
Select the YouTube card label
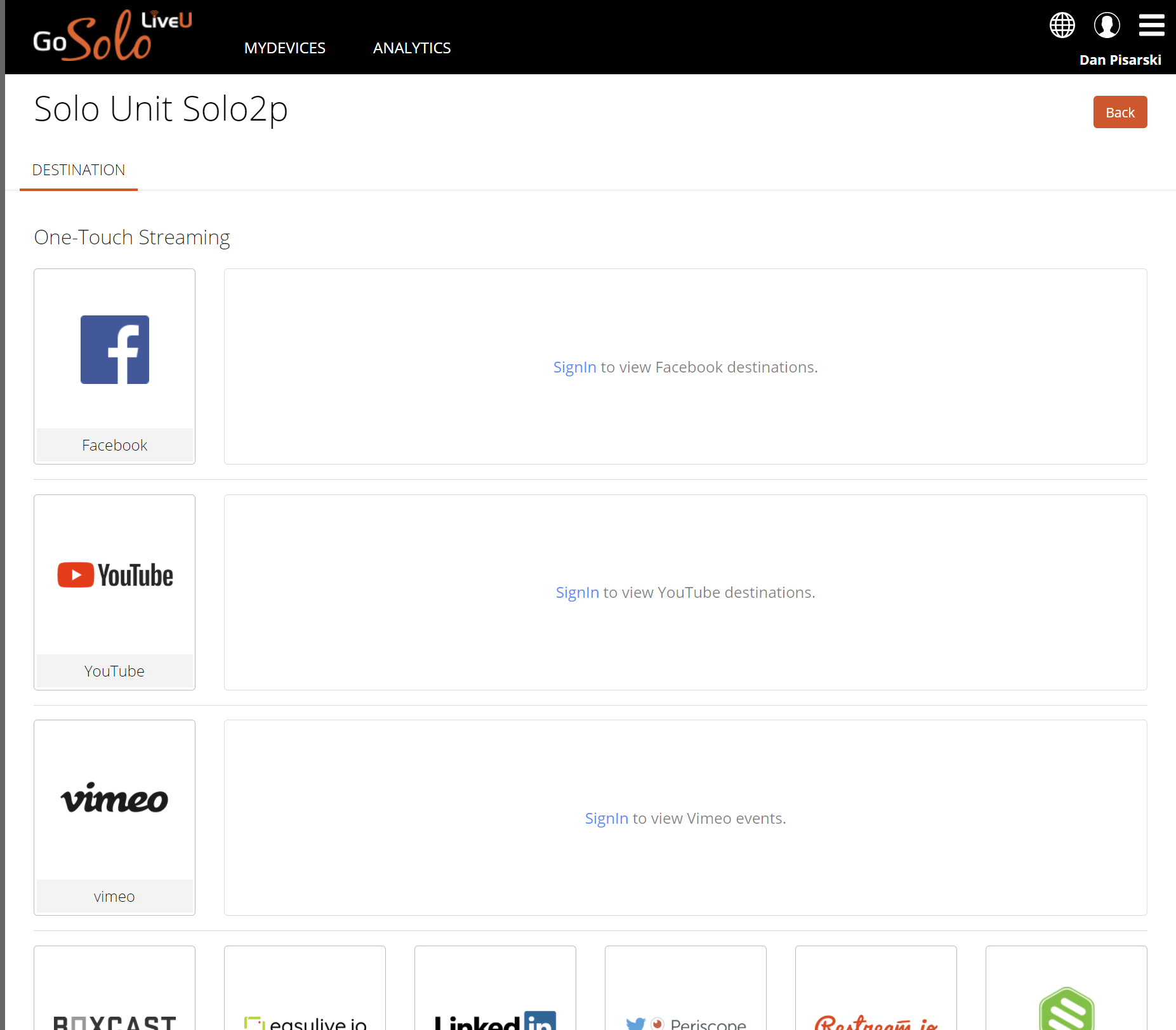(x=115, y=671)
